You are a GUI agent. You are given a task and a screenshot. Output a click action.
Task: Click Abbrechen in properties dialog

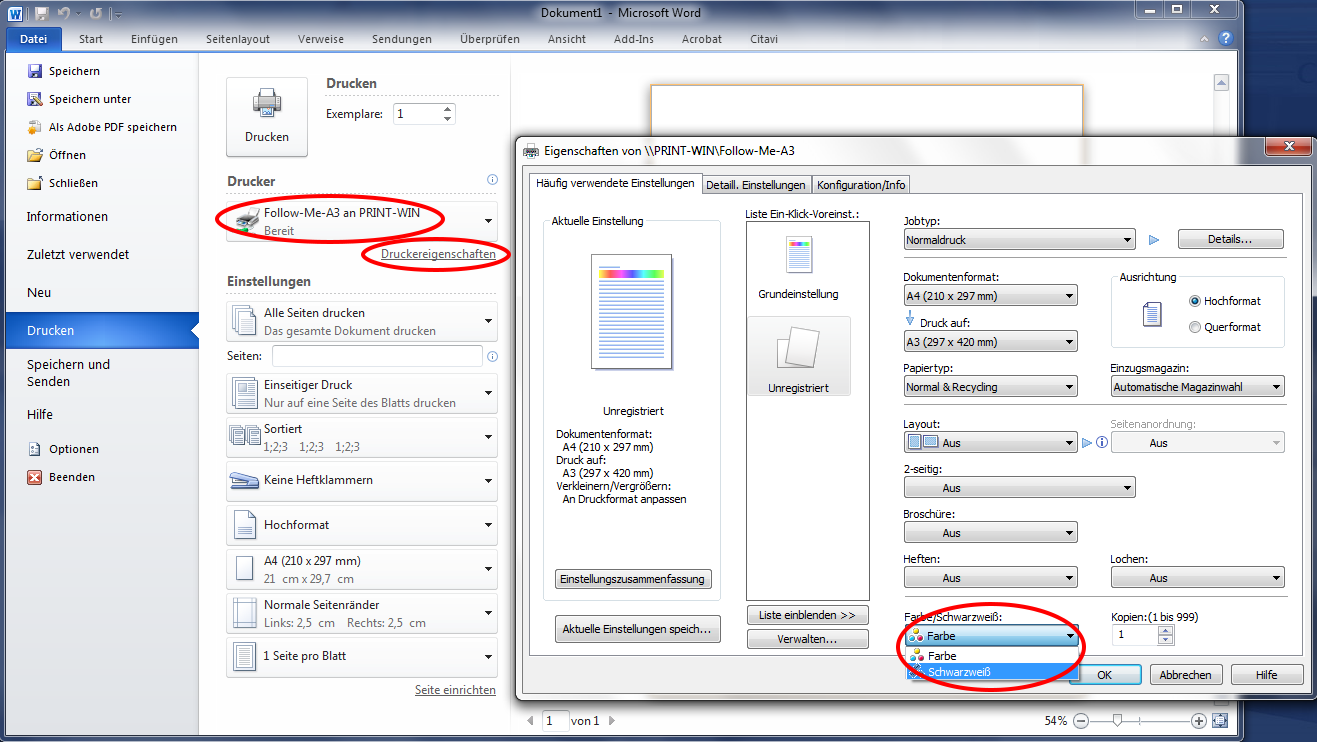[x=1186, y=675]
